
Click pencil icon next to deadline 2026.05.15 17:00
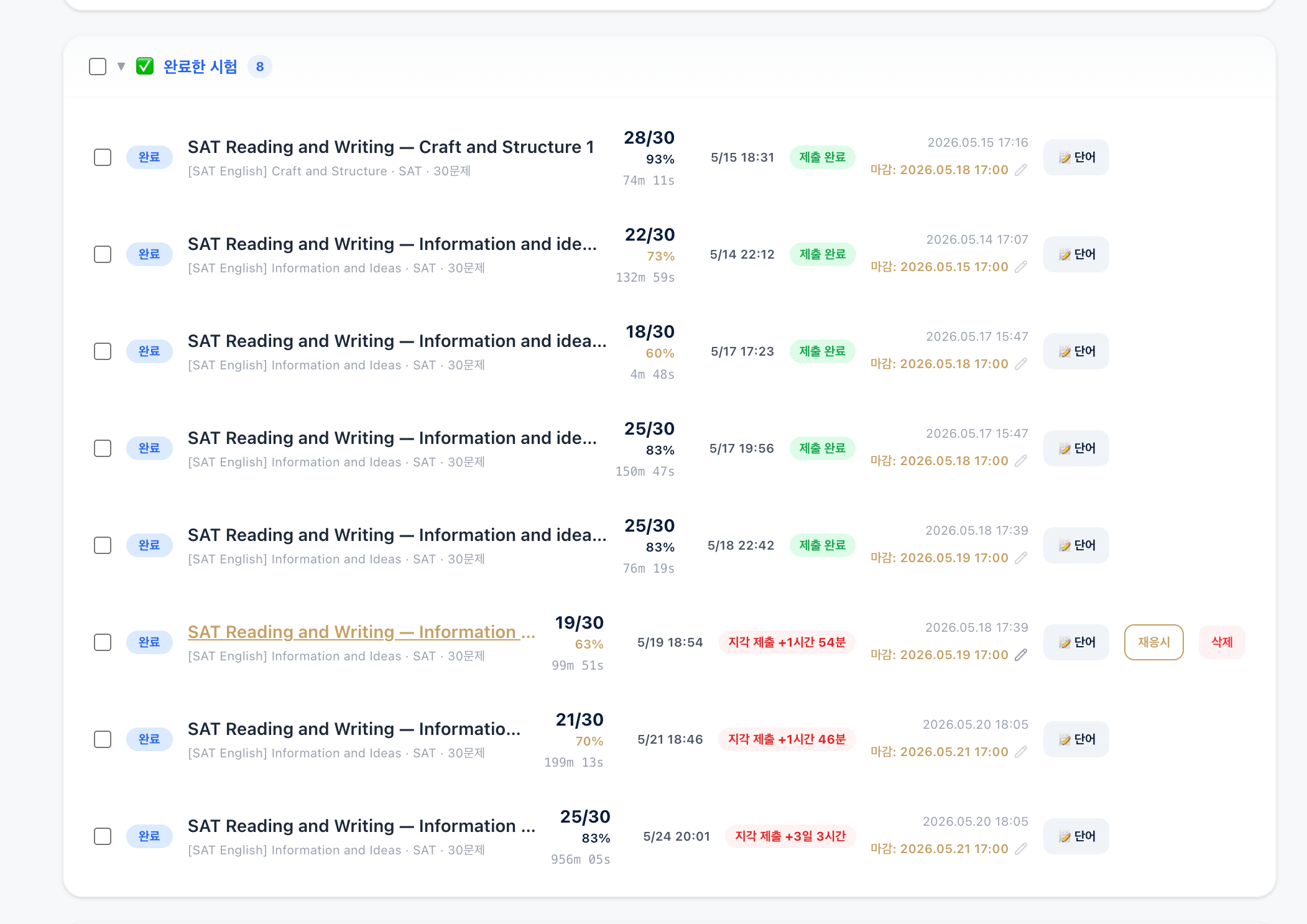click(1021, 267)
